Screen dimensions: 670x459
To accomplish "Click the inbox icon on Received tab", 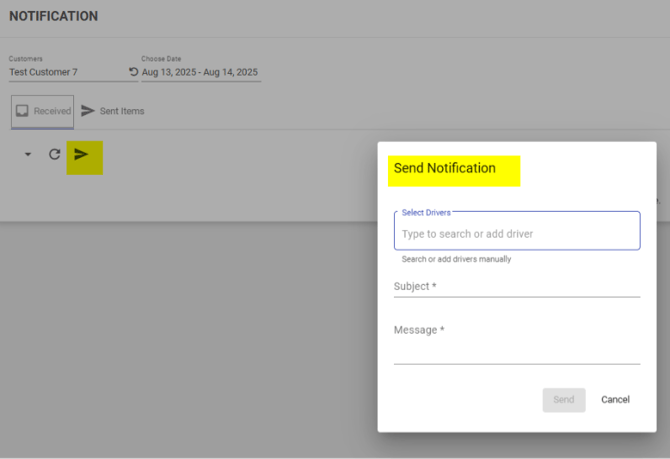I will click(x=23, y=111).
